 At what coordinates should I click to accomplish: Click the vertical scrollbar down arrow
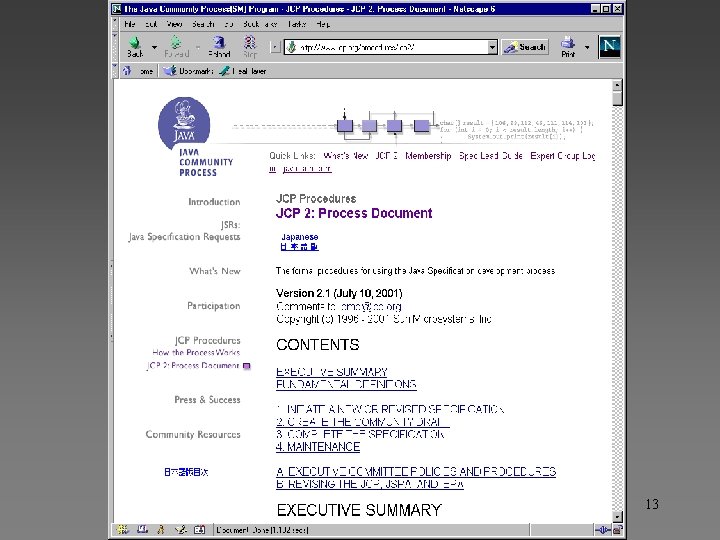617,517
